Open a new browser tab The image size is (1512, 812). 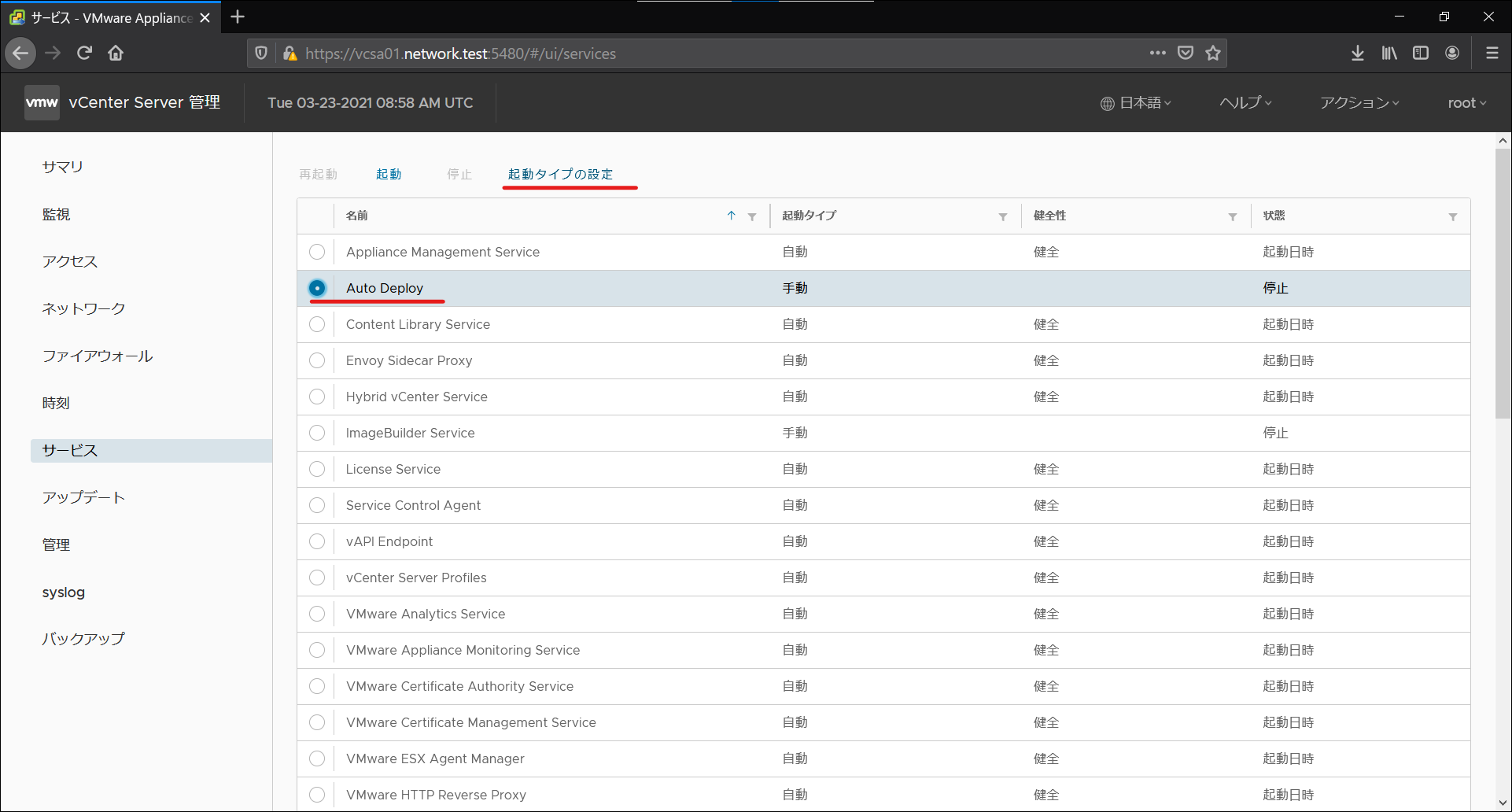tap(238, 17)
